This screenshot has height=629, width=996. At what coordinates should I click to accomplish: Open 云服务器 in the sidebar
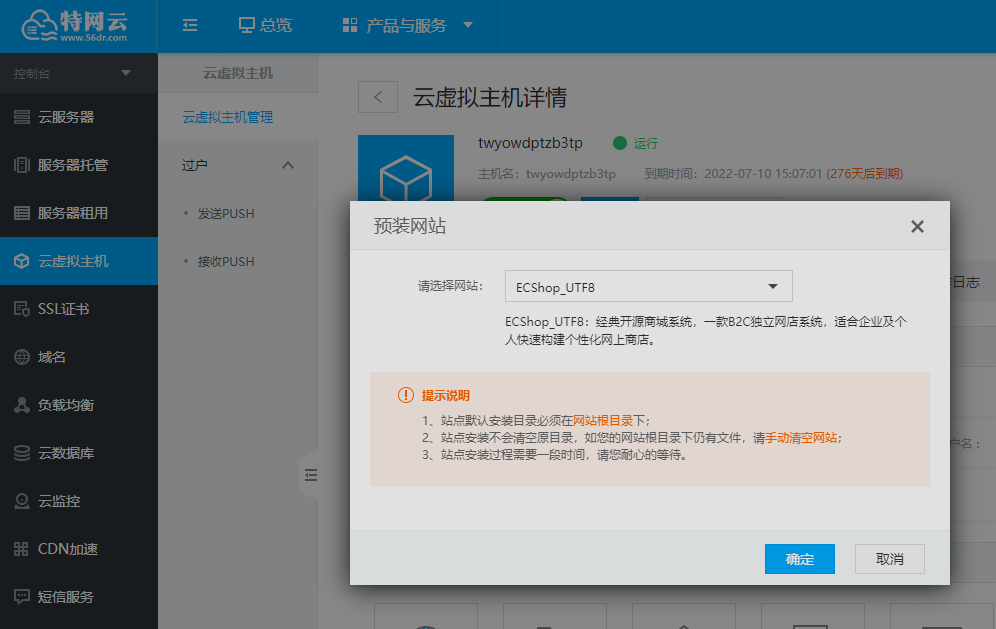point(79,117)
